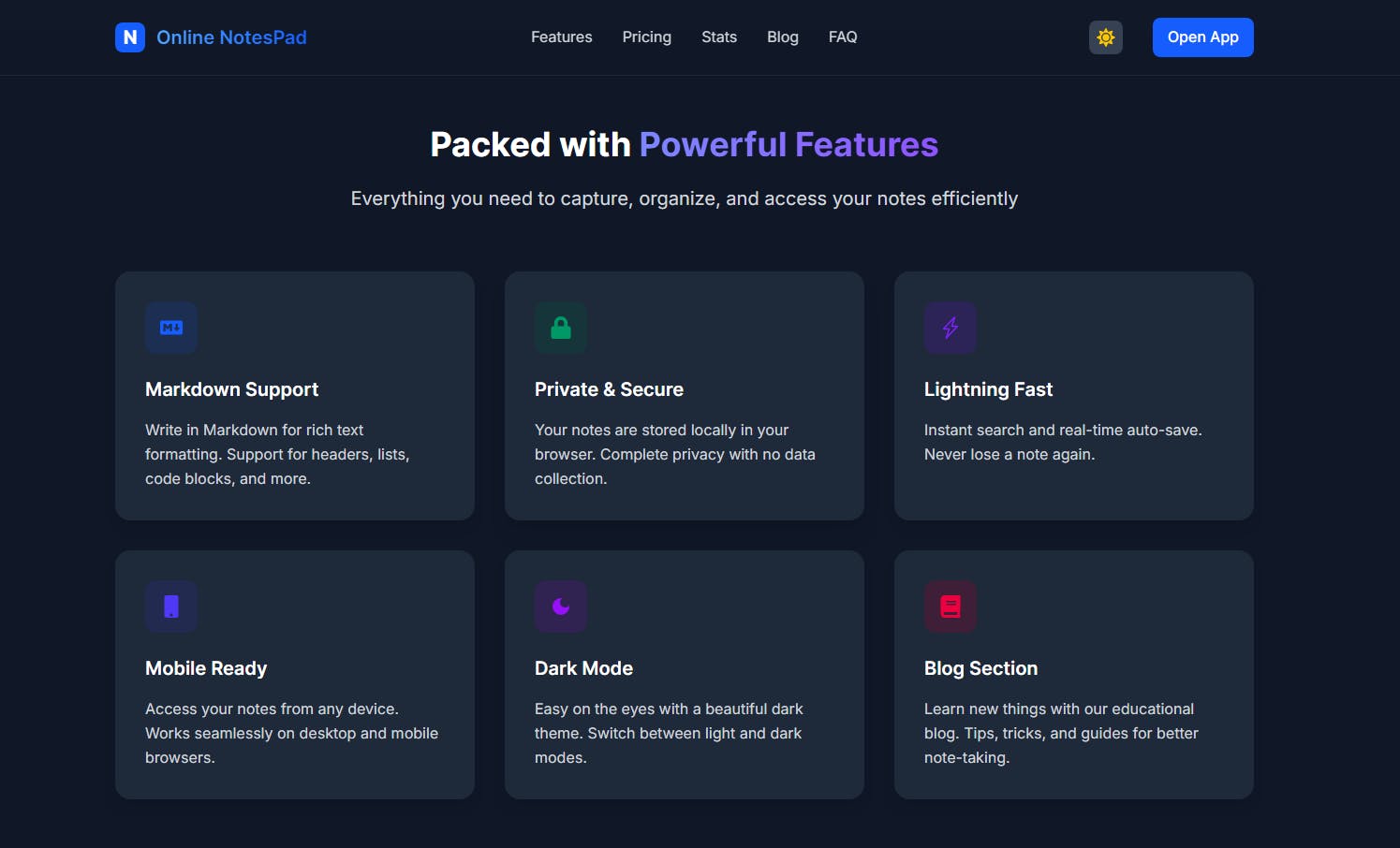Viewport: 1400px width, 848px height.
Task: Jump to the FAQ section link
Action: point(843,37)
